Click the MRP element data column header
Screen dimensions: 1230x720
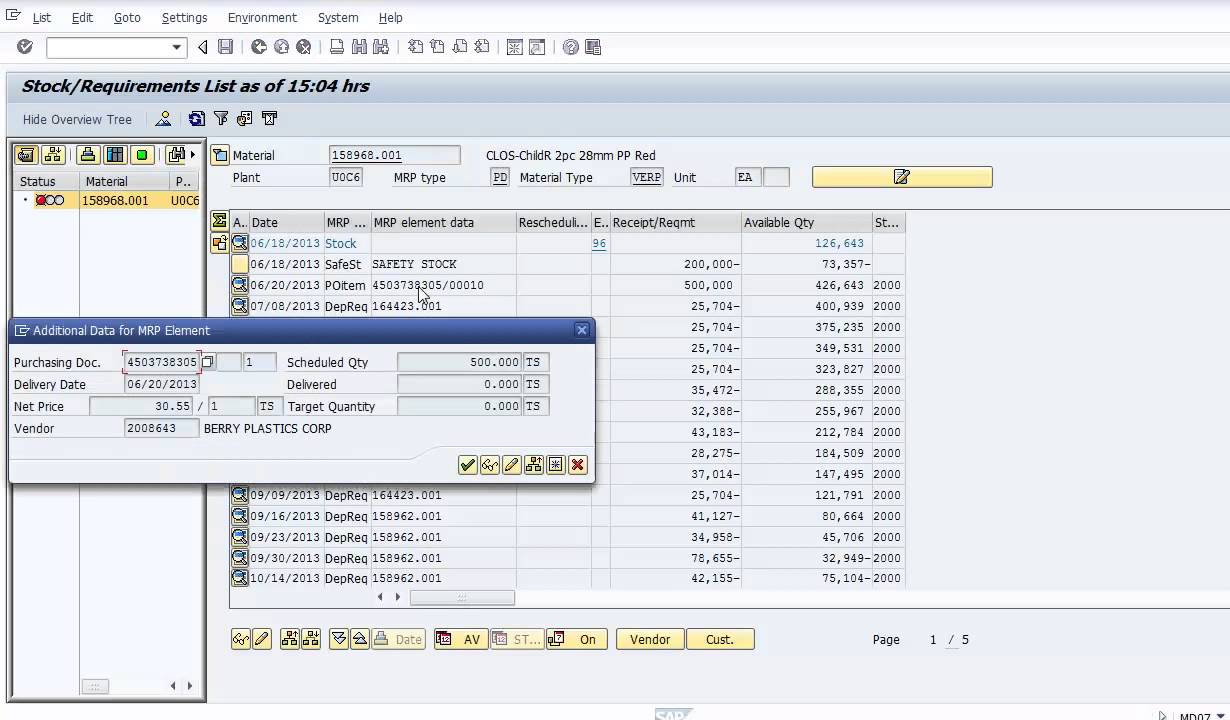(x=443, y=222)
